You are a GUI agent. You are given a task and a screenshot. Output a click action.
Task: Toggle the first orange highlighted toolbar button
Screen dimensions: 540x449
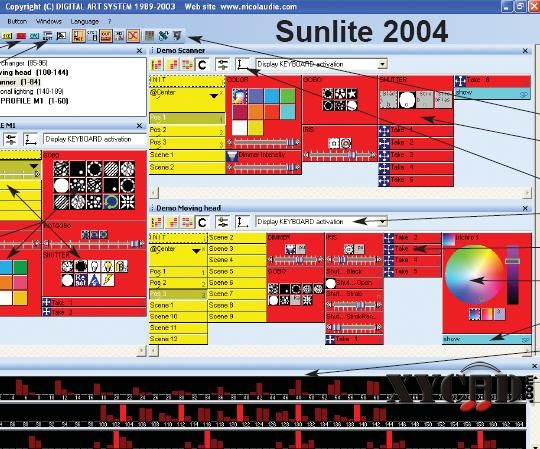79,35
